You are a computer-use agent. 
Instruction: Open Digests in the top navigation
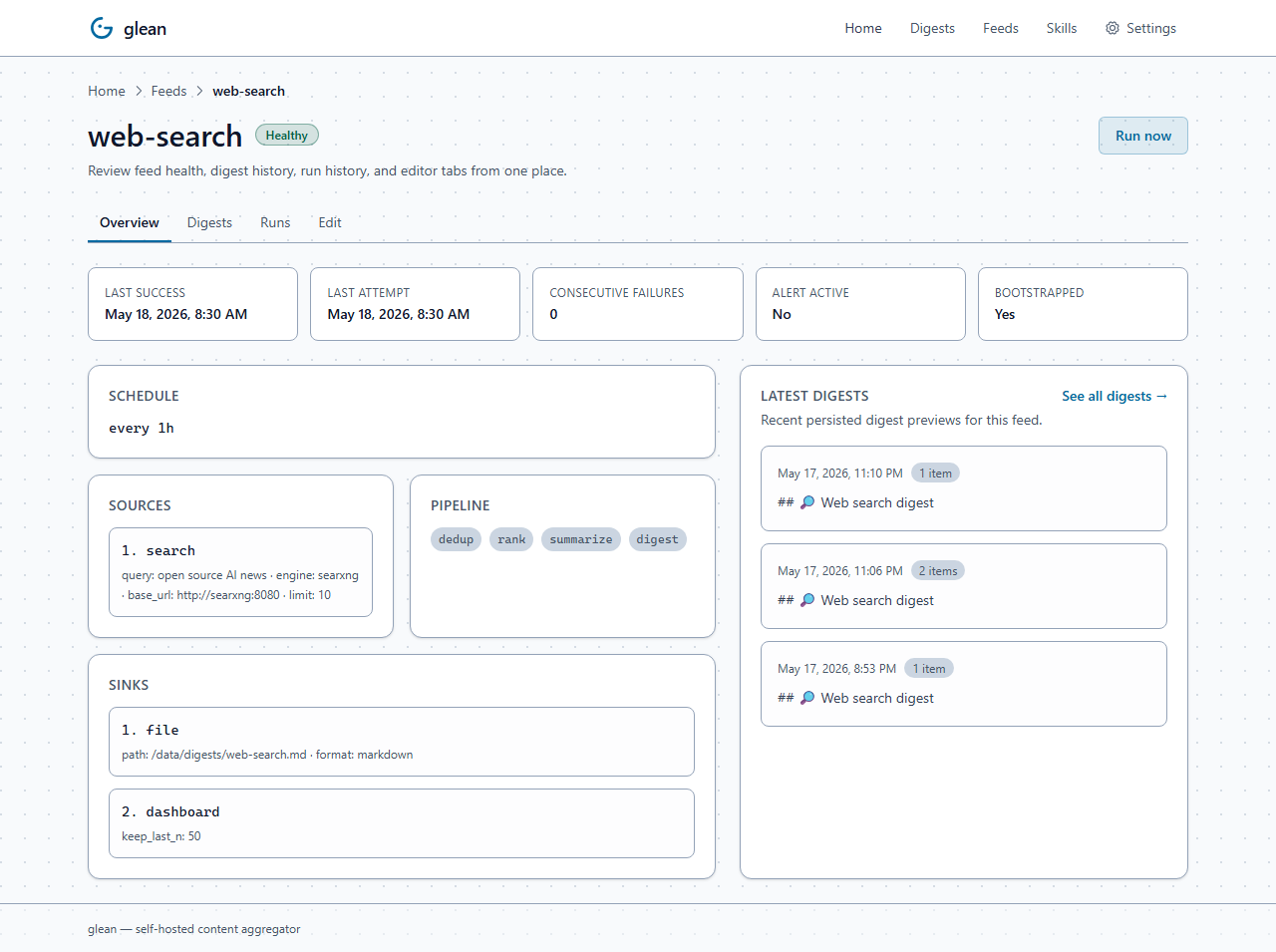pos(932,28)
